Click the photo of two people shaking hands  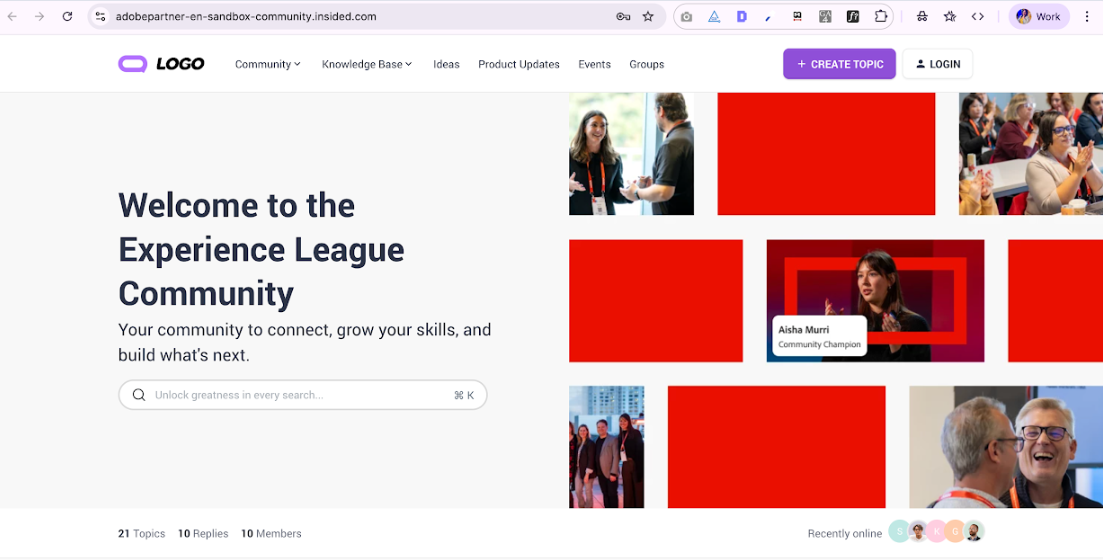click(632, 153)
